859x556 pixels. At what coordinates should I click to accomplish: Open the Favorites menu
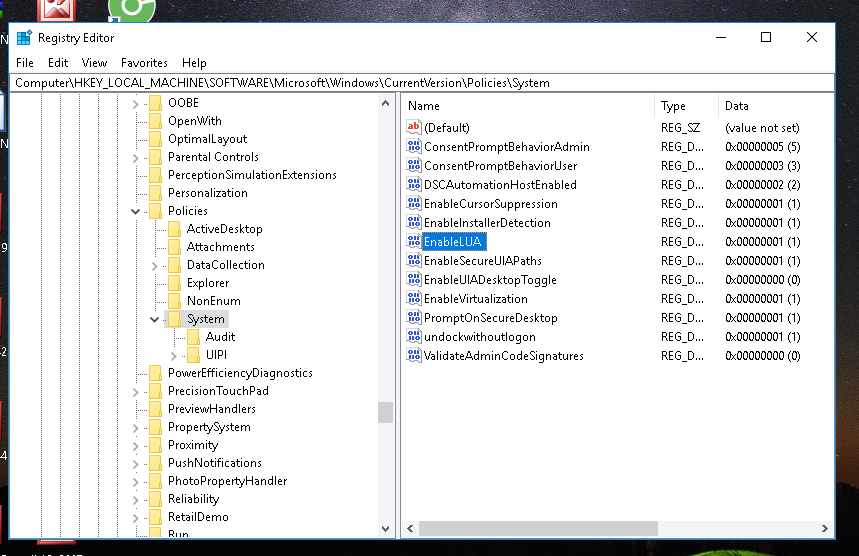click(x=144, y=63)
